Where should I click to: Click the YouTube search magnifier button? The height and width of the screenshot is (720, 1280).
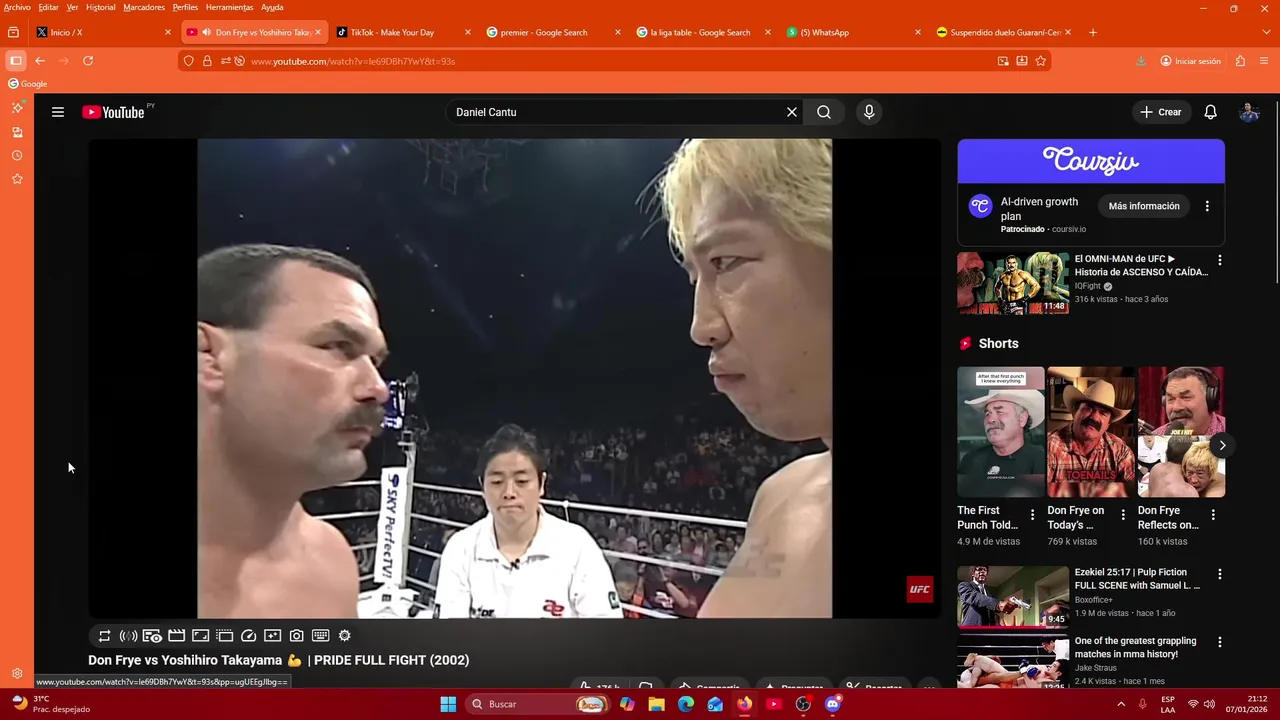[x=824, y=112]
